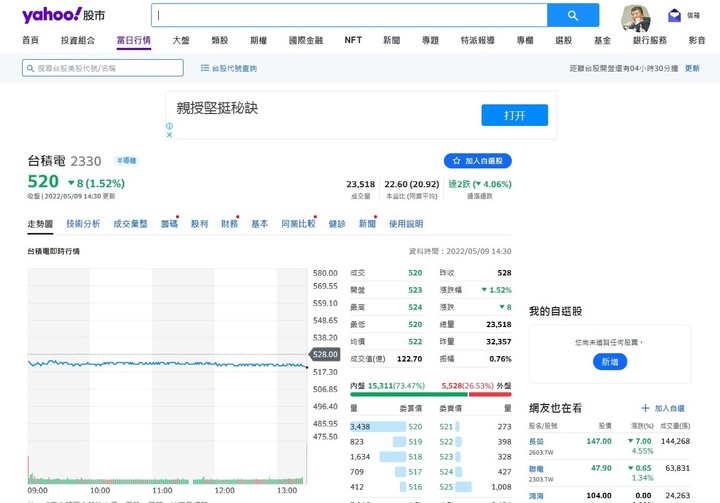
Task: Click the 半導體 sector tag
Action: 126,161
